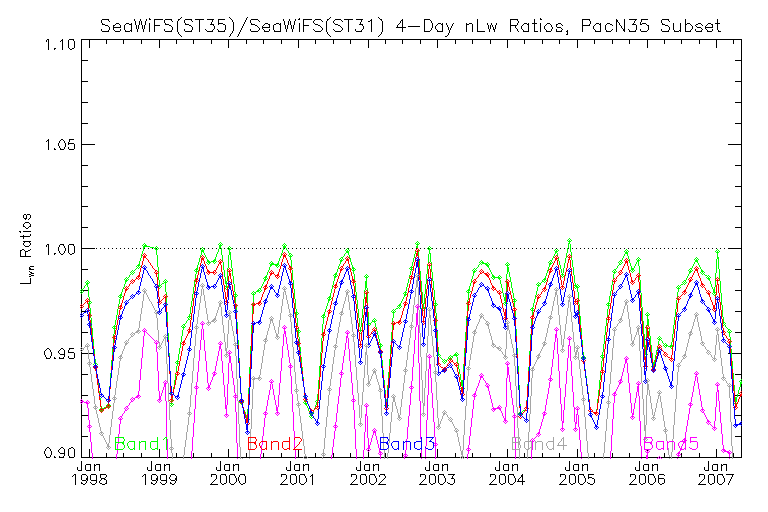Select the red Band2 legend label
This screenshot has height=512, width=768.
[275, 444]
